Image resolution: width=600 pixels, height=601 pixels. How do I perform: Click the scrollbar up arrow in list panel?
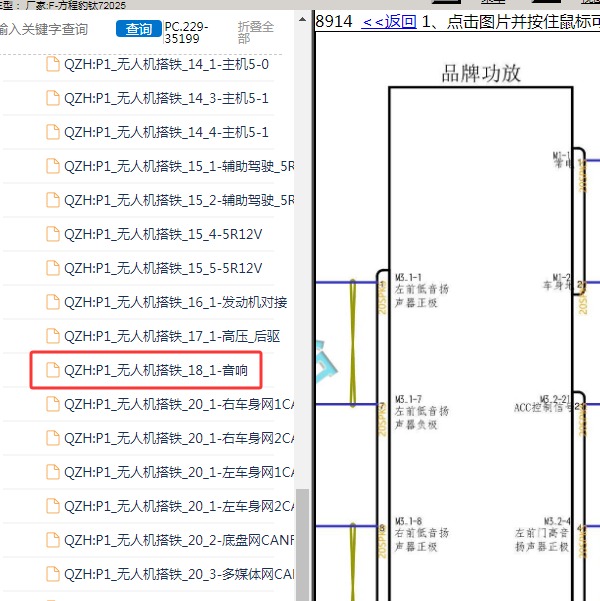click(302, 19)
